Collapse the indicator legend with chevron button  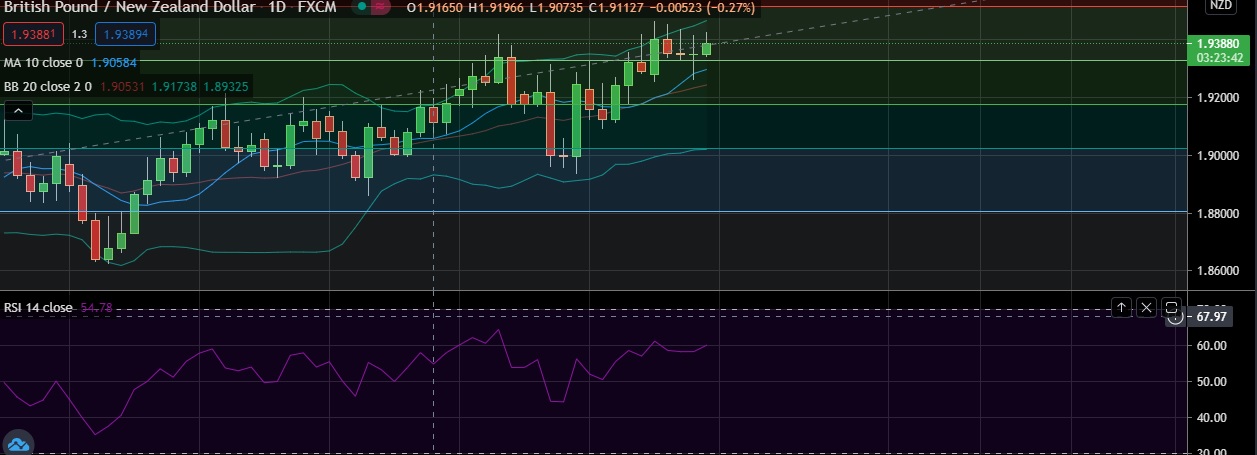[x=19, y=111]
